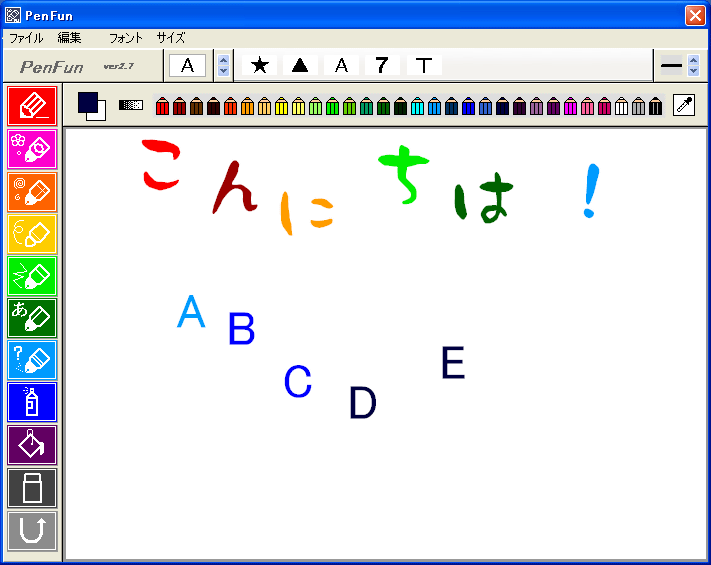Choose the number 7 stamp character
The width and height of the screenshot is (711, 565).
coord(382,65)
